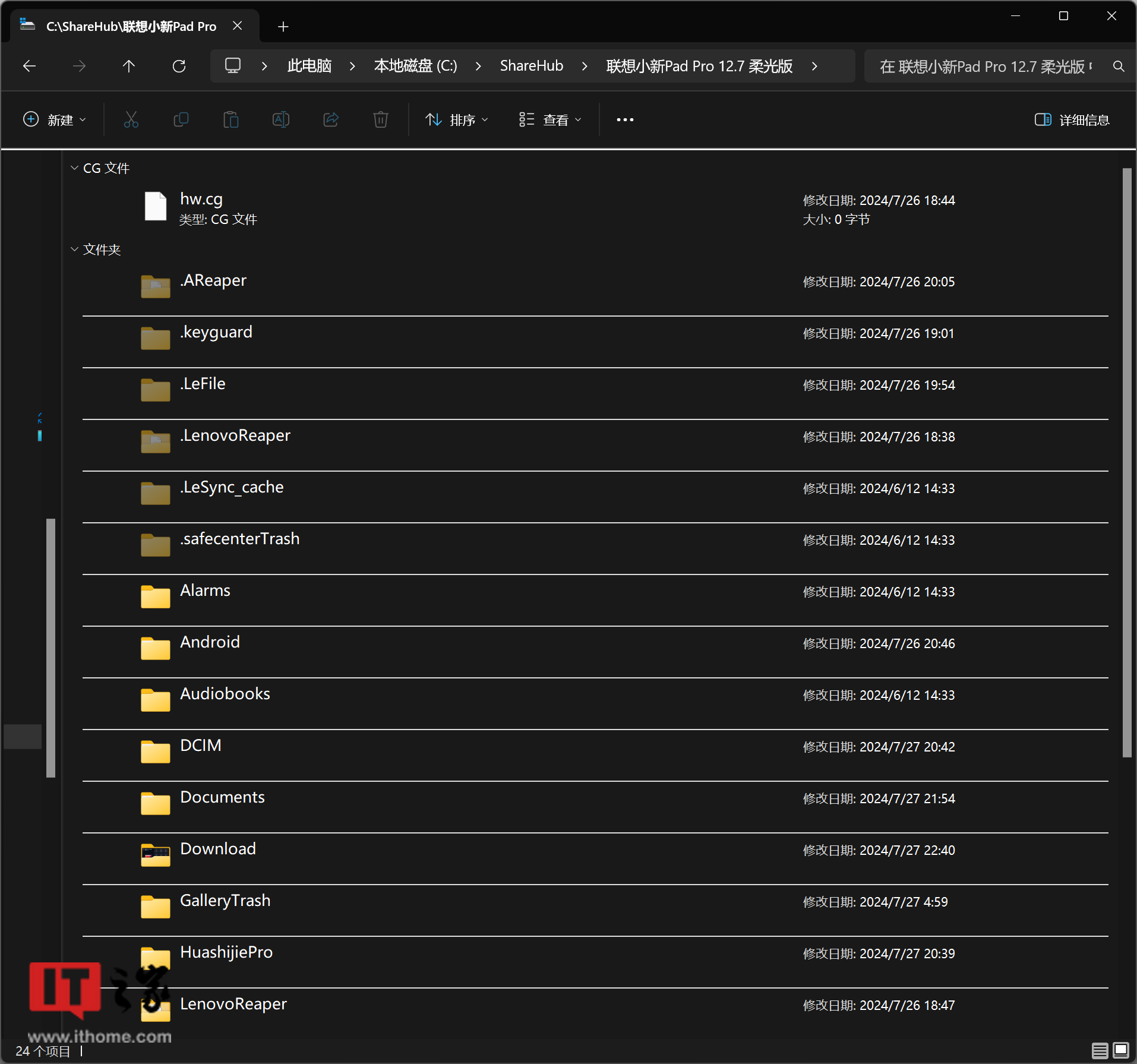The height and width of the screenshot is (1064, 1137).
Task: Open a new tab with plus button
Action: pyautogui.click(x=283, y=27)
